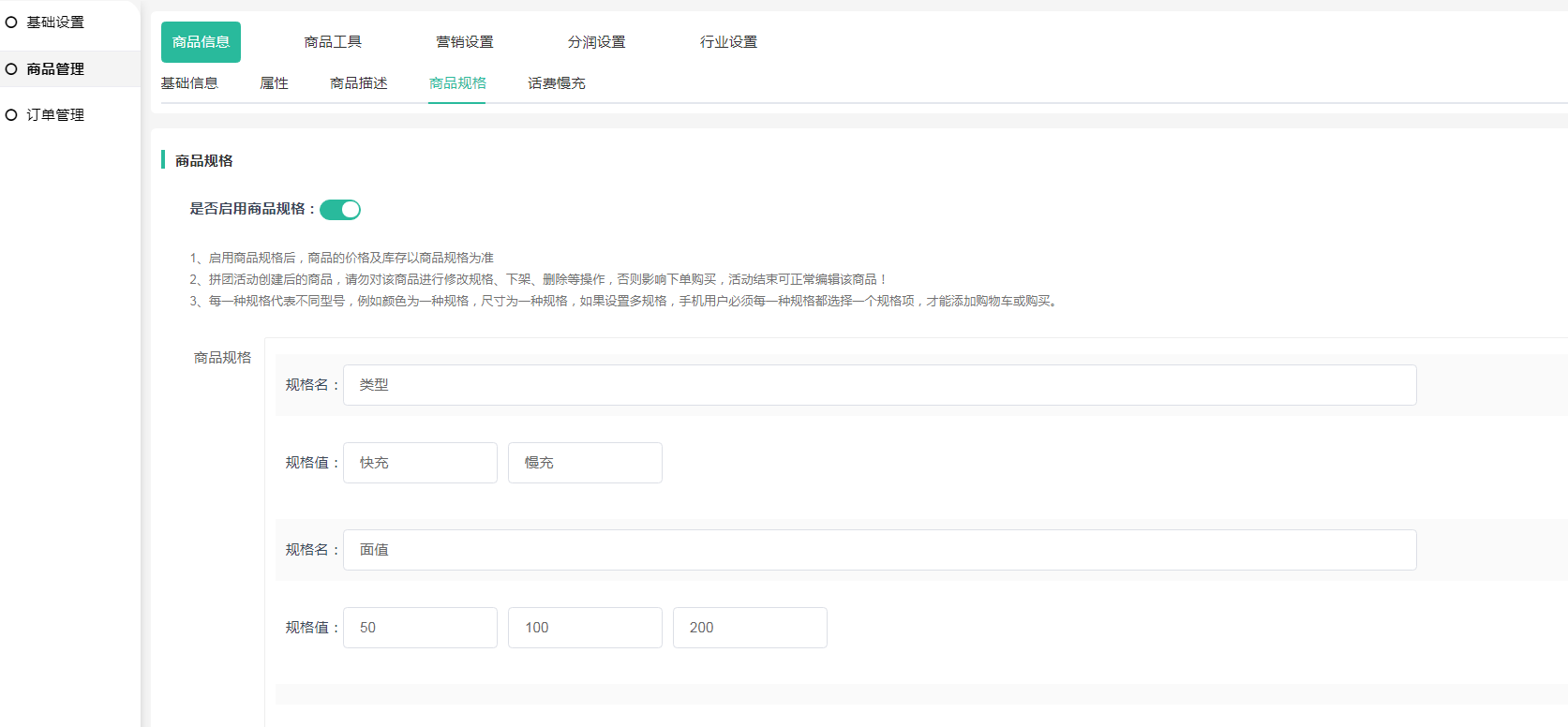The height and width of the screenshot is (727, 1568).
Task: Click the 快充 spec value field
Action: pyautogui.click(x=420, y=463)
